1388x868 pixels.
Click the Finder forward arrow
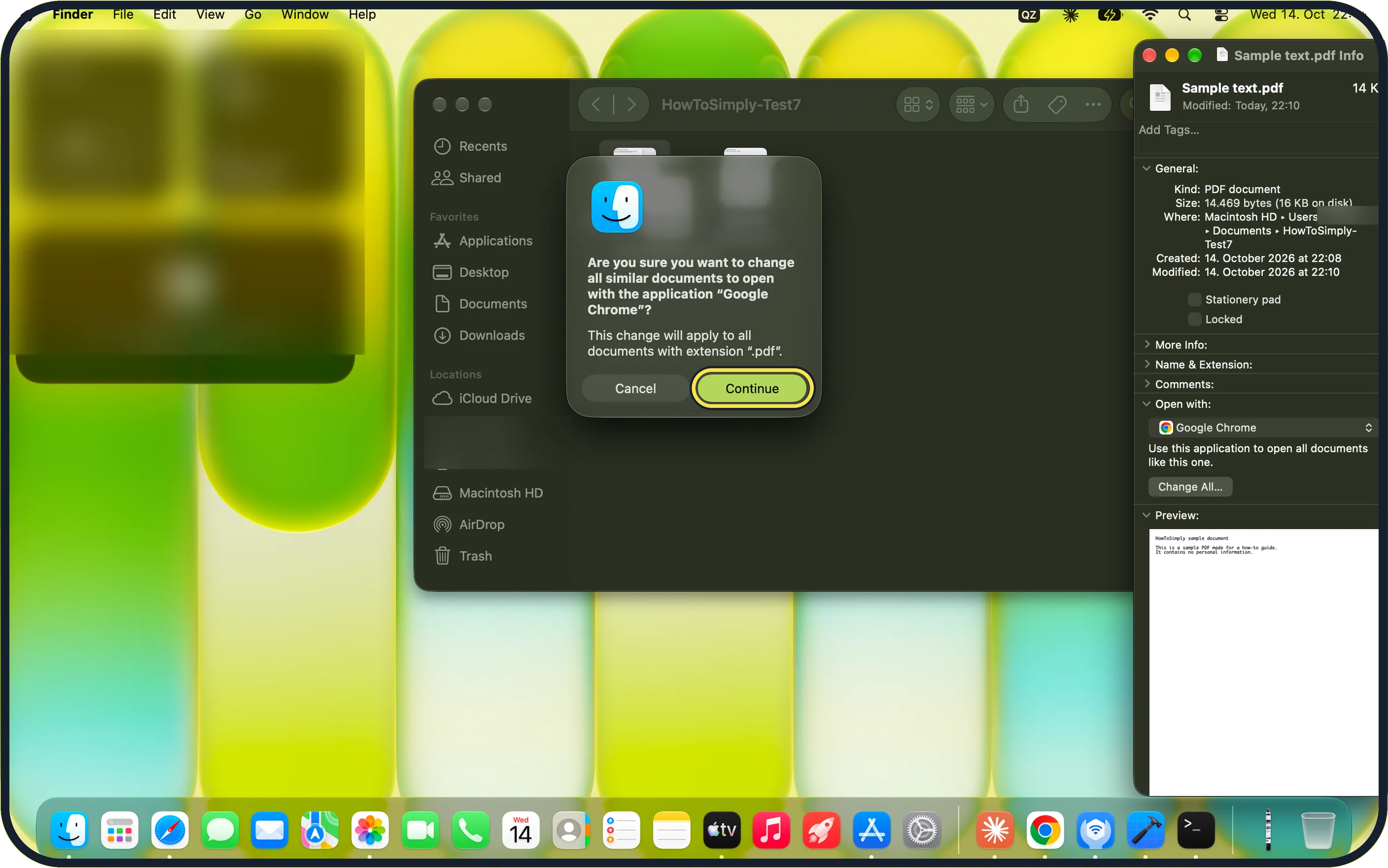(x=632, y=104)
